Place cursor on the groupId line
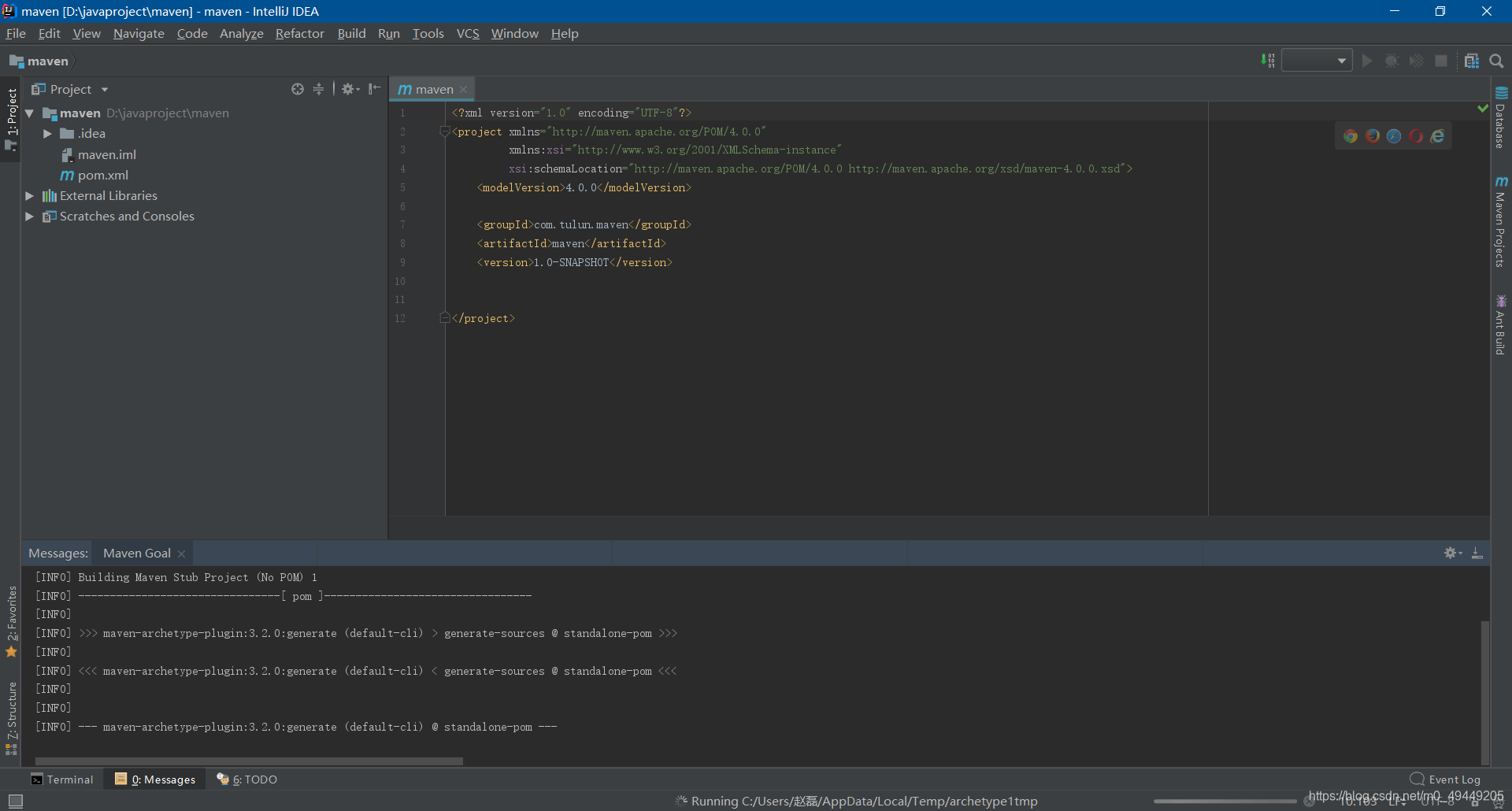This screenshot has height=811, width=1512. tap(584, 224)
